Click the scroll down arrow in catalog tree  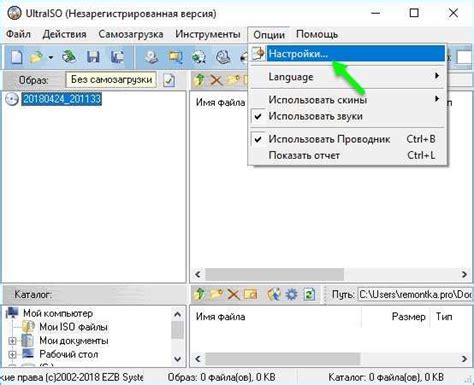[x=178, y=359]
